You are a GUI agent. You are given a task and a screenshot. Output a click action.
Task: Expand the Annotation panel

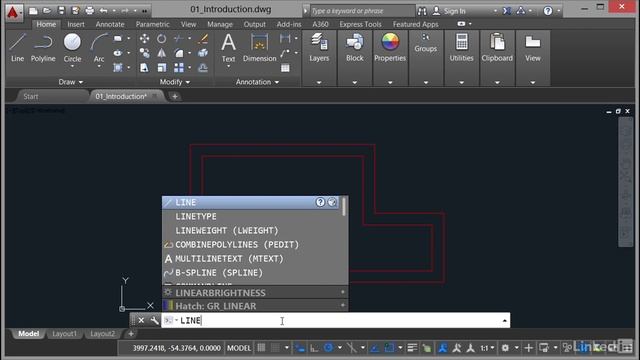258,82
